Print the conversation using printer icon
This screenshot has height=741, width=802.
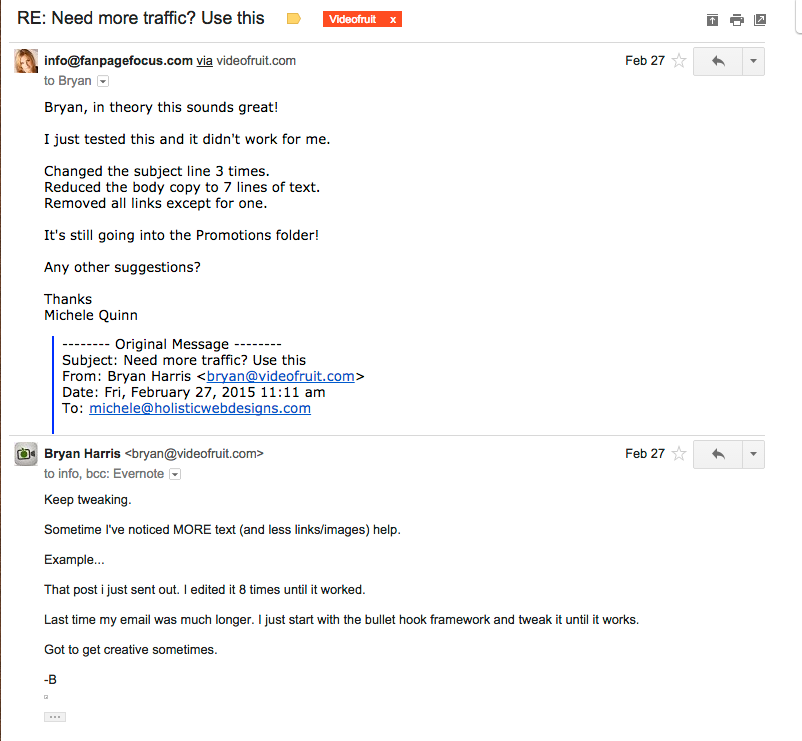(737, 20)
